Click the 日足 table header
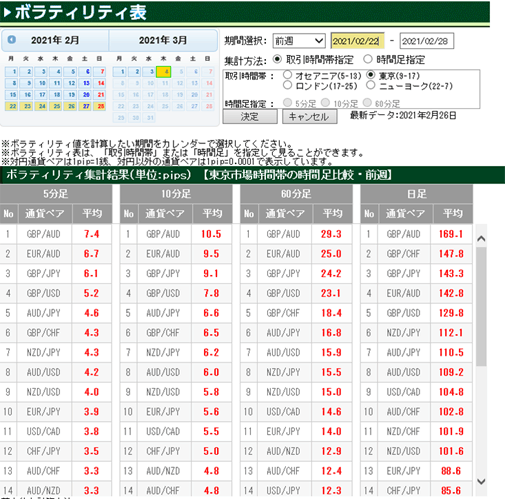 (417, 194)
